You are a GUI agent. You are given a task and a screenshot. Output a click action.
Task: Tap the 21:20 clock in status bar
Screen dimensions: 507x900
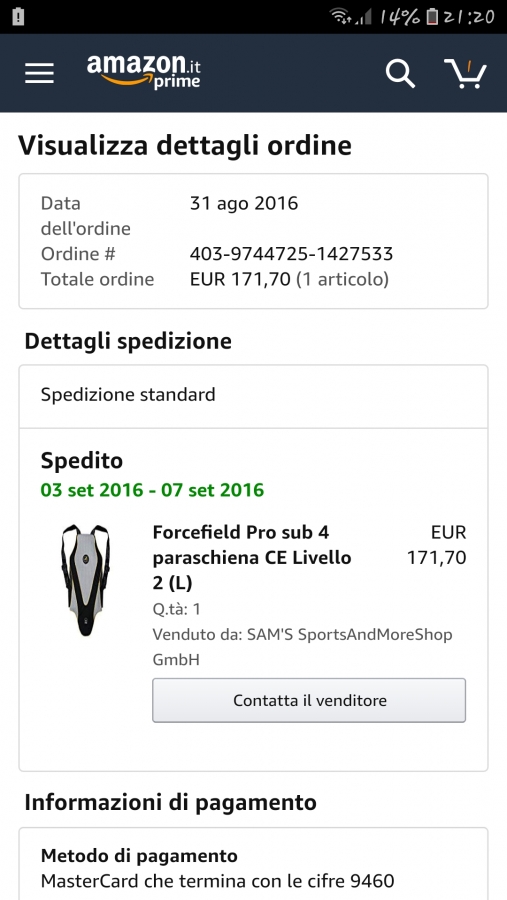(469, 17)
